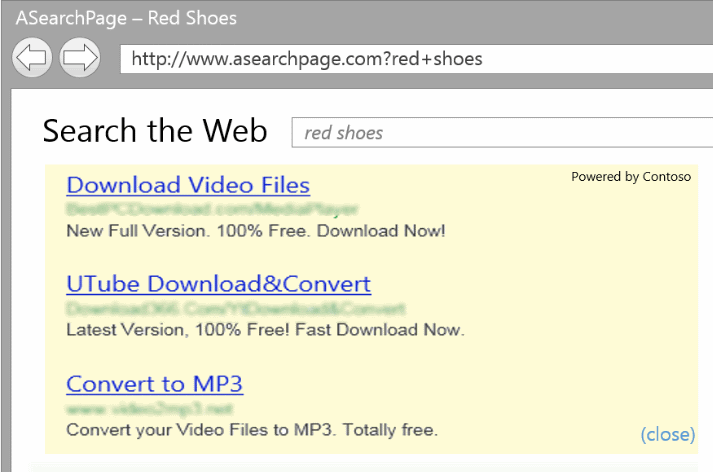This screenshot has width=713, height=472.
Task: Click the browser back arrow button
Action: click(32, 58)
